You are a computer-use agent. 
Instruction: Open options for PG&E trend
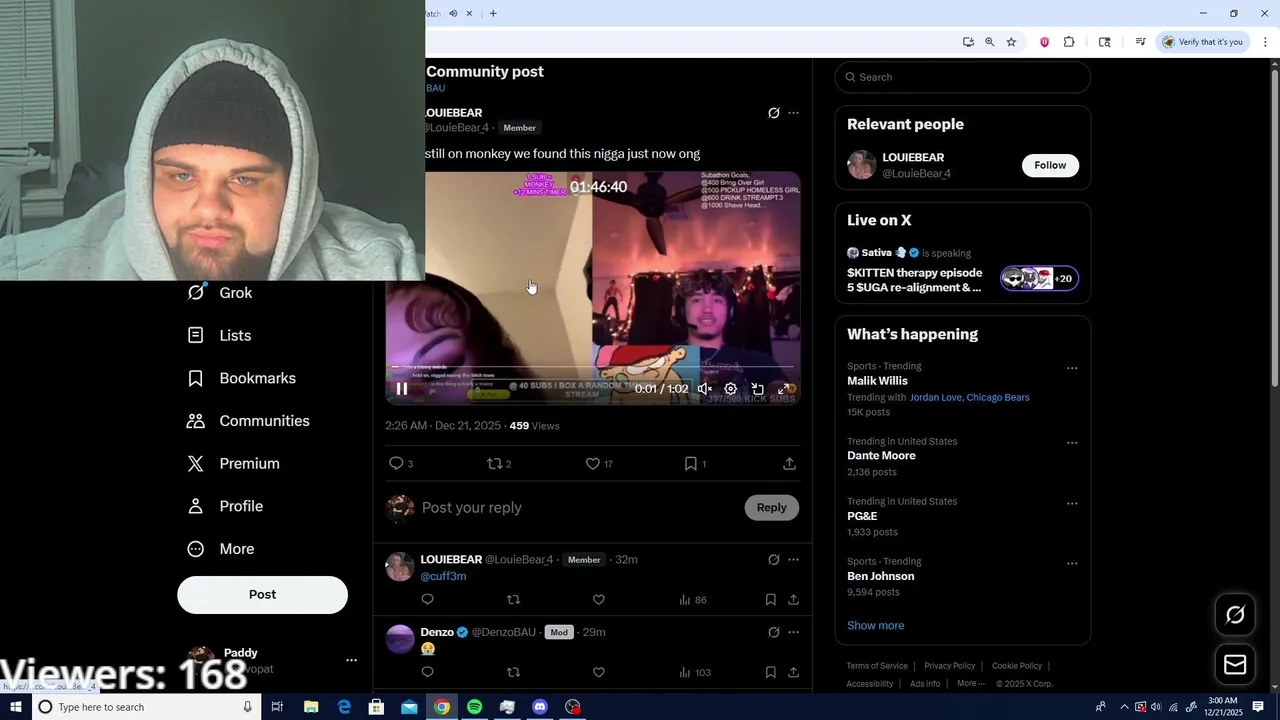1072,503
